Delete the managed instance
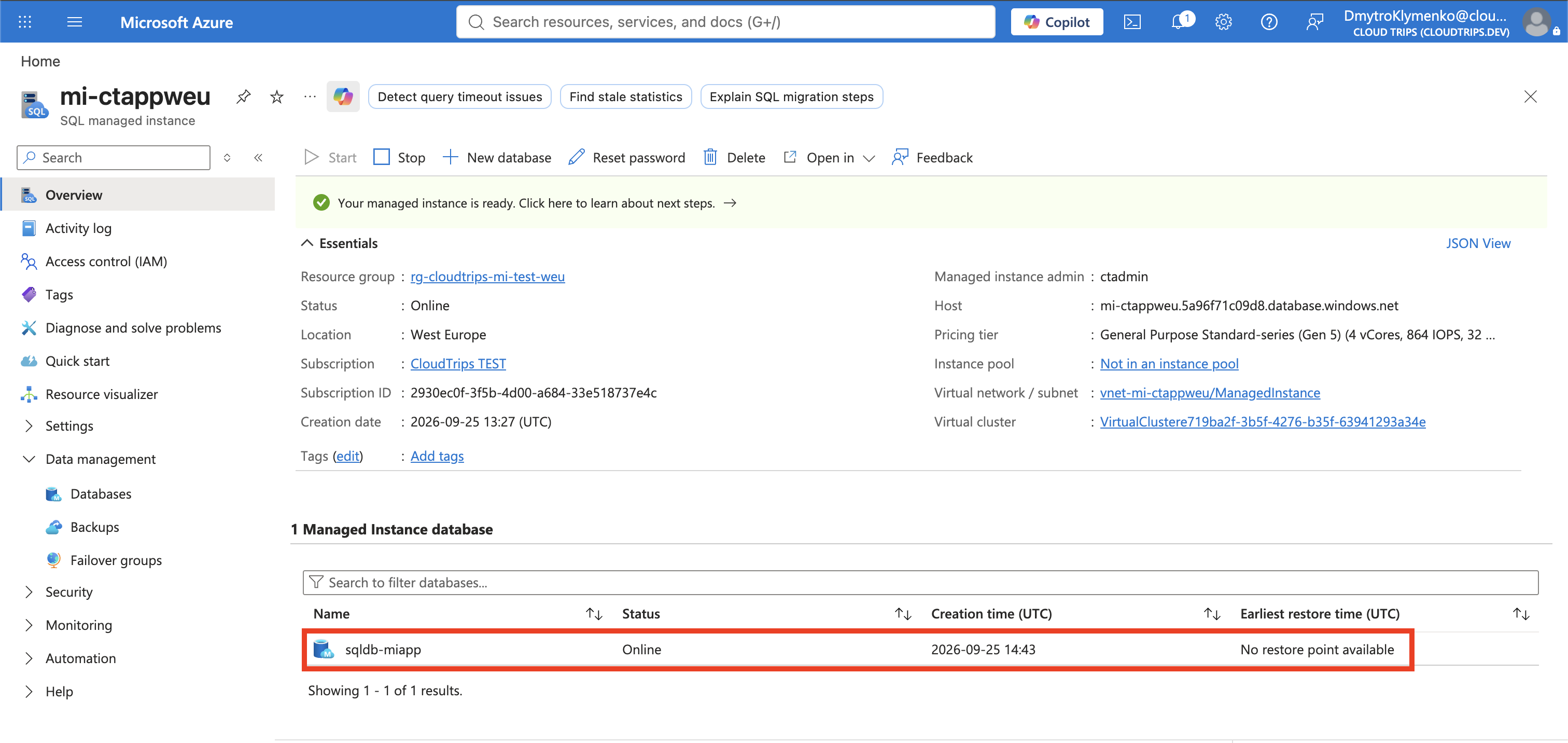1568x743 pixels. (734, 158)
